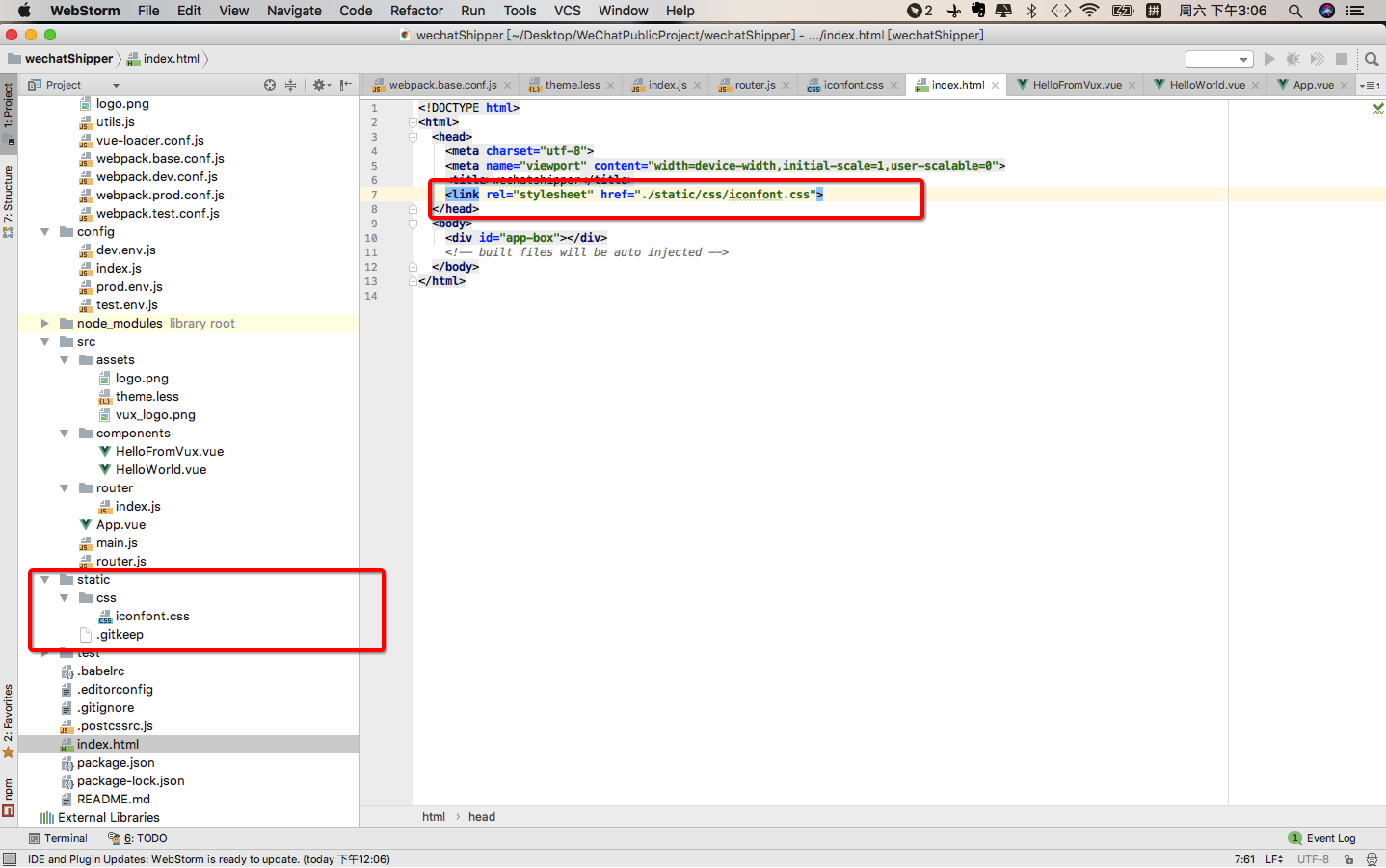Collapse the css folder under static

[x=64, y=598]
